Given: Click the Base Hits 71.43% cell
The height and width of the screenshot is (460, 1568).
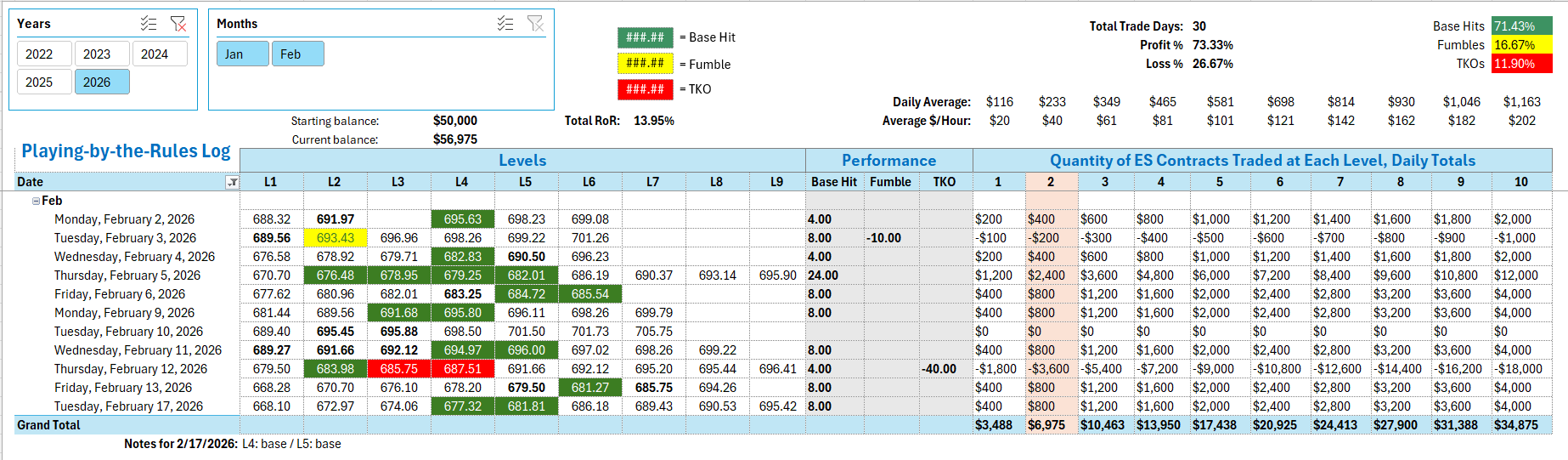Looking at the screenshot, I should (x=1521, y=26).
